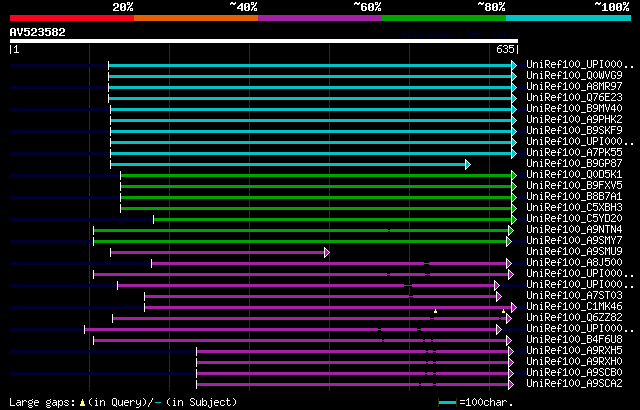Click the purple ~60% identity legend segment
640x410 pixels.
click(320, 18)
